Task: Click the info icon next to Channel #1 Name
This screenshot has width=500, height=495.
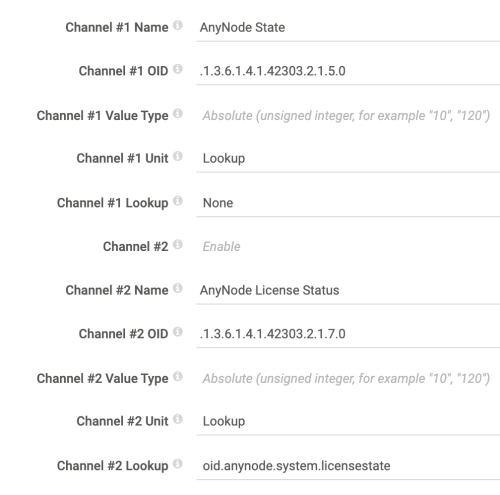Action: 178,25
